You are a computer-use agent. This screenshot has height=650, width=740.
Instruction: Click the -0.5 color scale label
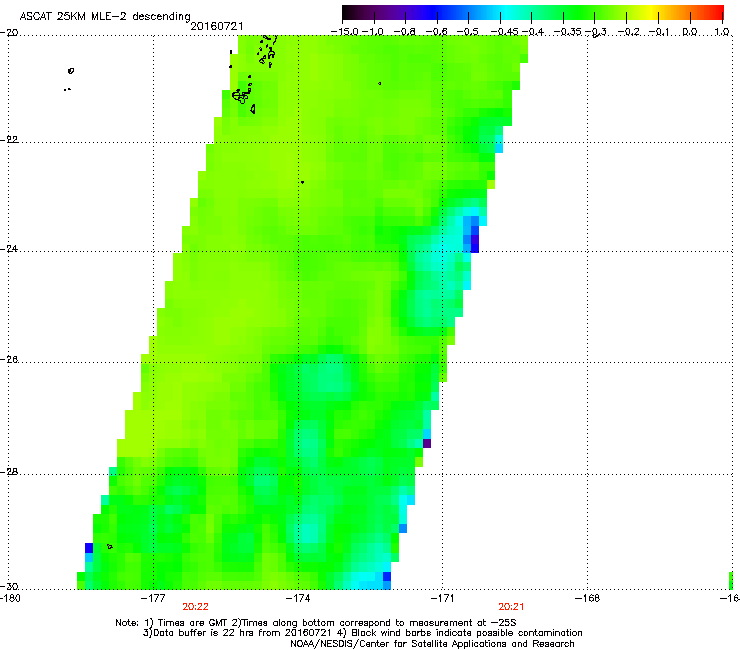click(468, 32)
